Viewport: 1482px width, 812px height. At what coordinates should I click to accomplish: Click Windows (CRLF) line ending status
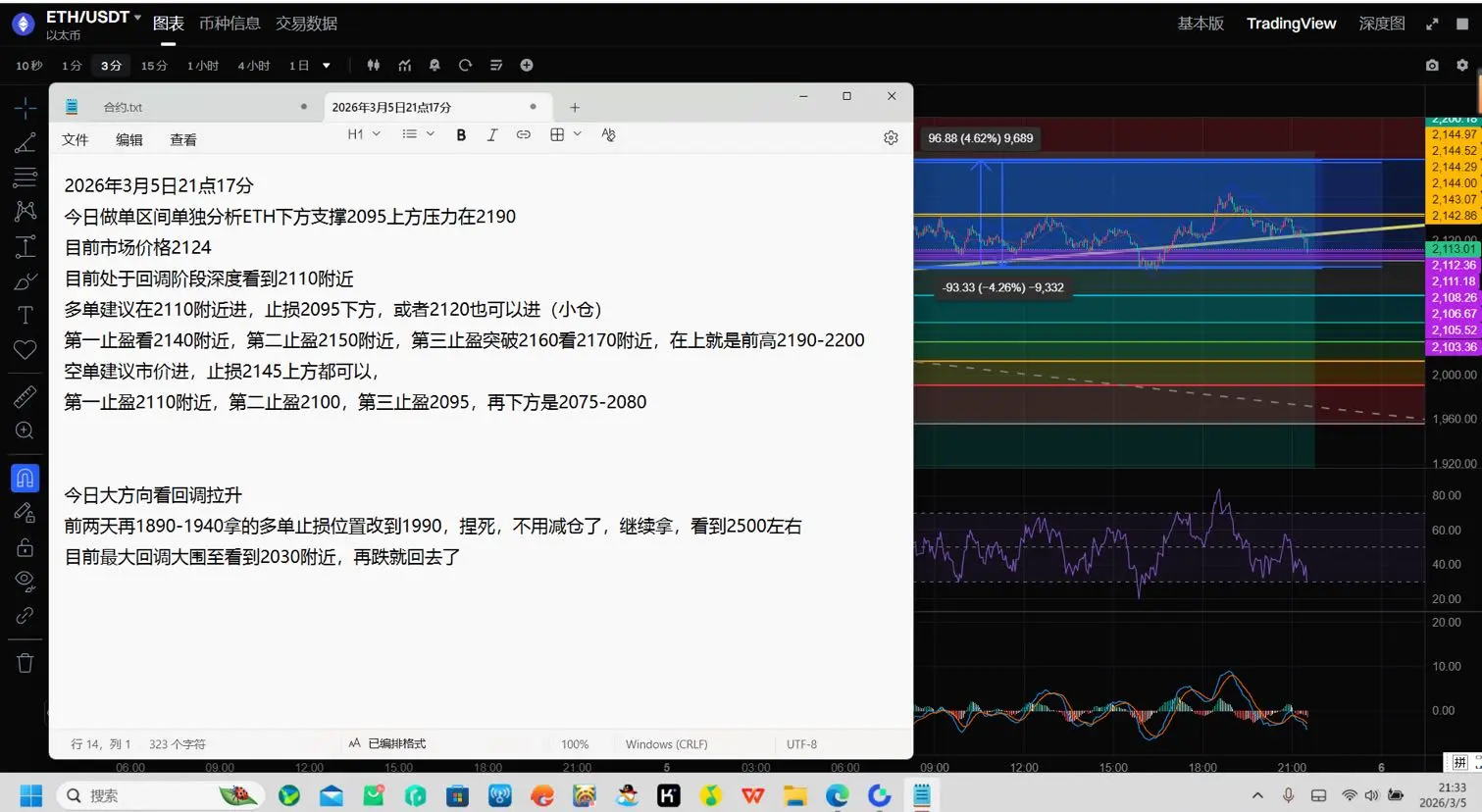point(667,744)
